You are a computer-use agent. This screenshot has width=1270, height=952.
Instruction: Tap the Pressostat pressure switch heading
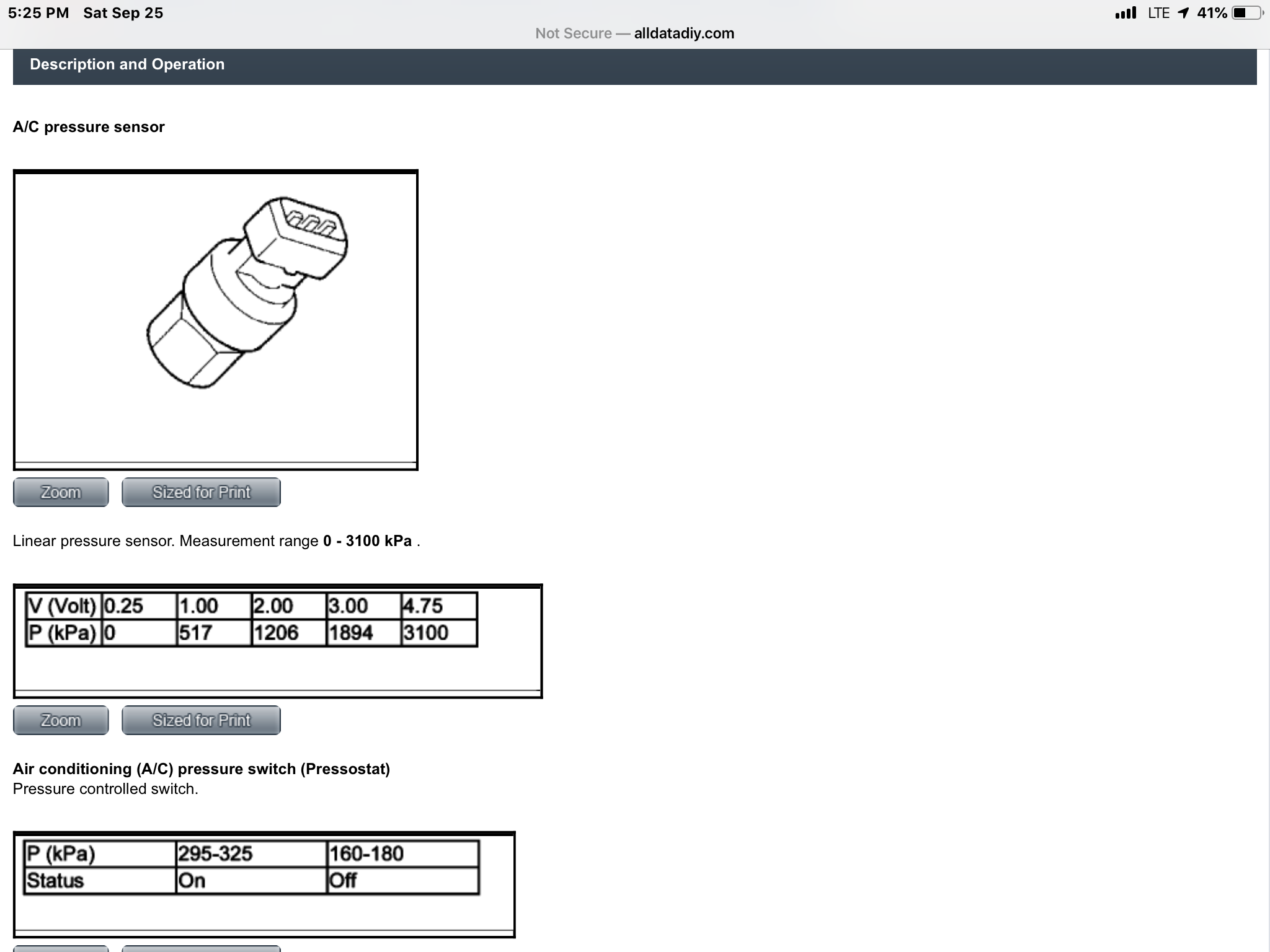tap(202, 769)
